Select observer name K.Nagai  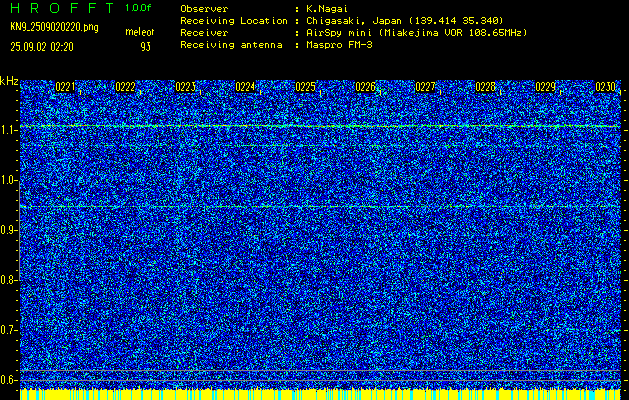[x=327, y=9]
